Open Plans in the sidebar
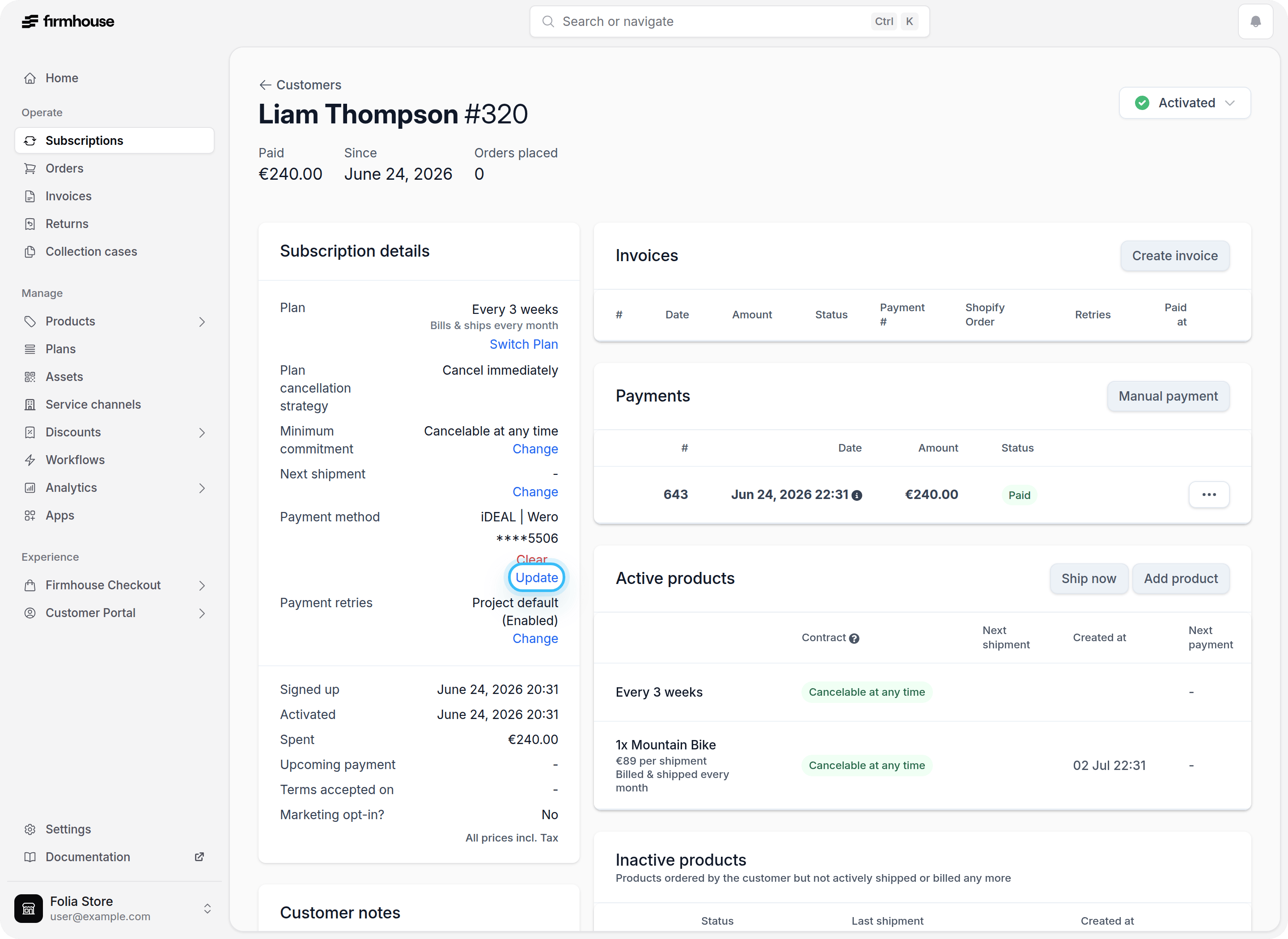 (114, 349)
